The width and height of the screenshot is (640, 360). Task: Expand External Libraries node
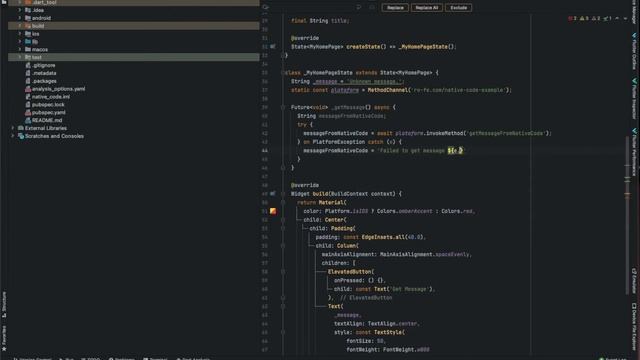(13, 128)
